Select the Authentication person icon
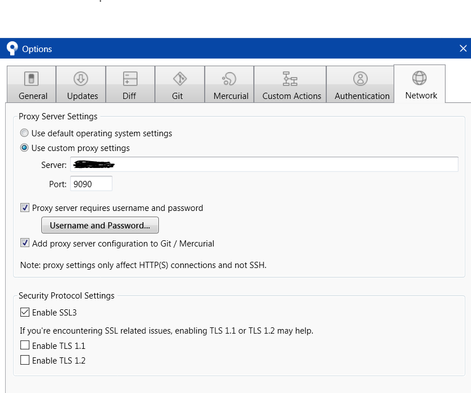471x393 pixels. 360,79
